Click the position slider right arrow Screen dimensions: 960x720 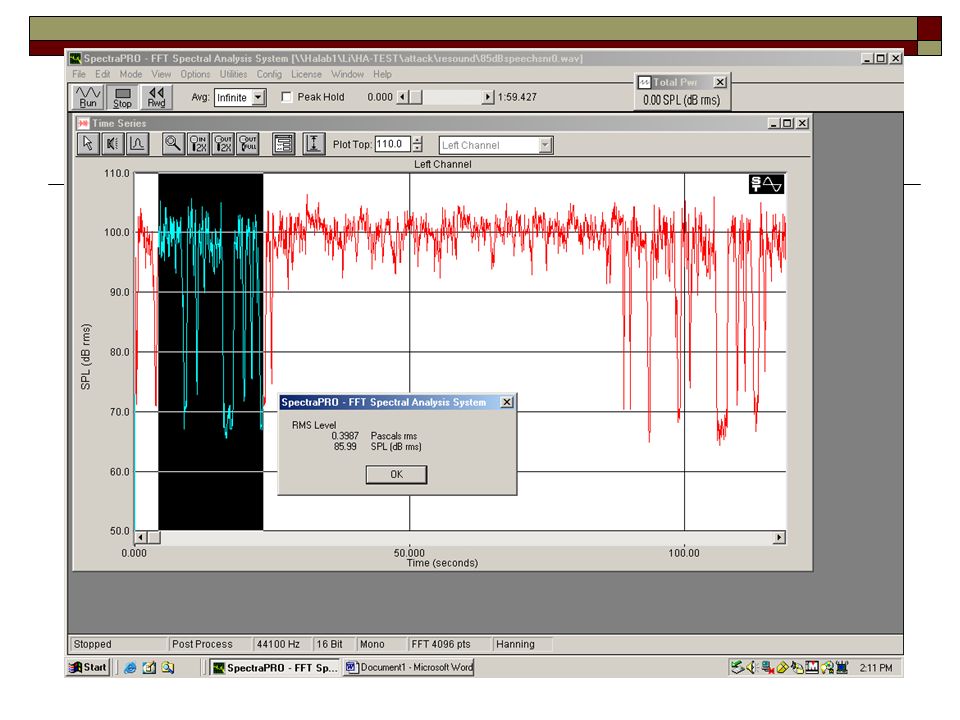tap(488, 97)
